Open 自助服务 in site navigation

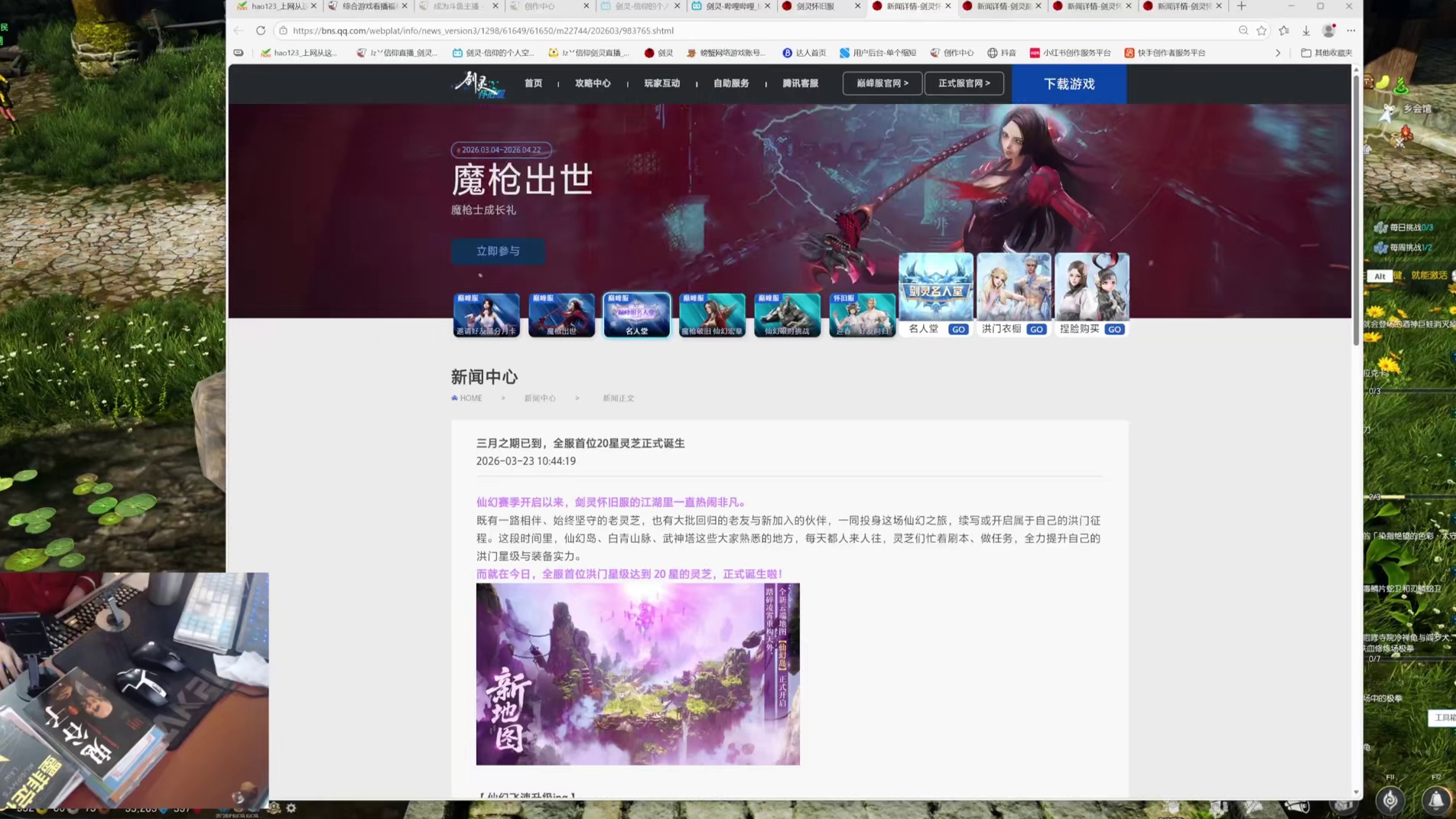[x=731, y=83]
